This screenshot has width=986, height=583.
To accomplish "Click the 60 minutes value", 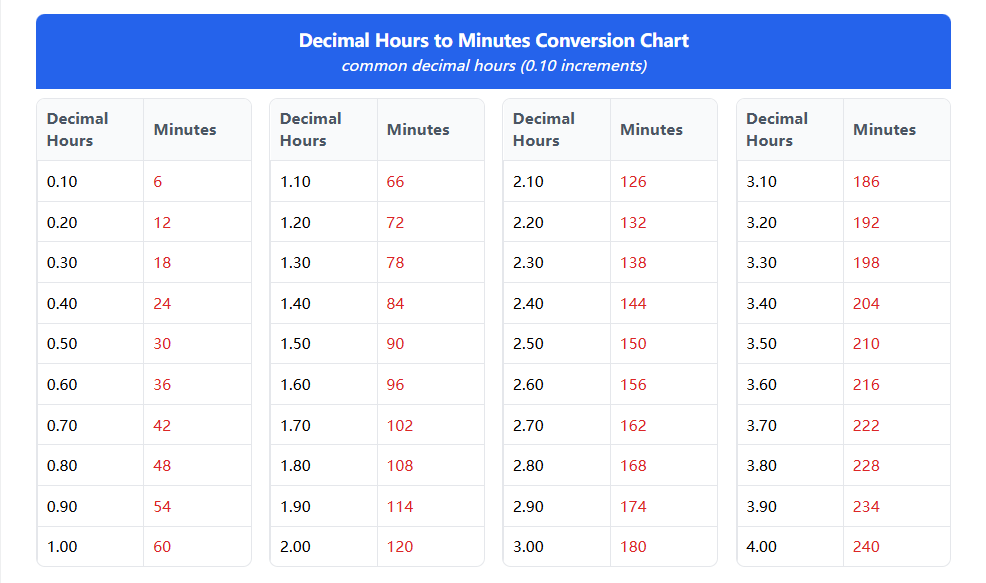I will coord(162,547).
